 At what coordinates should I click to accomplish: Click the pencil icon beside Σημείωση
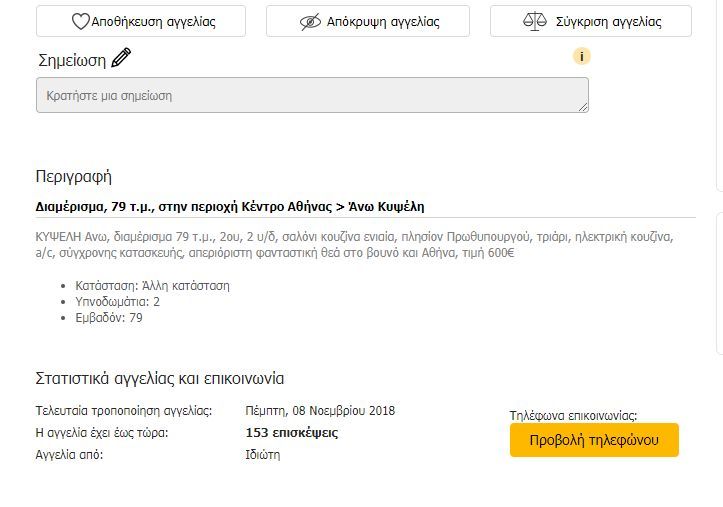pos(121,58)
